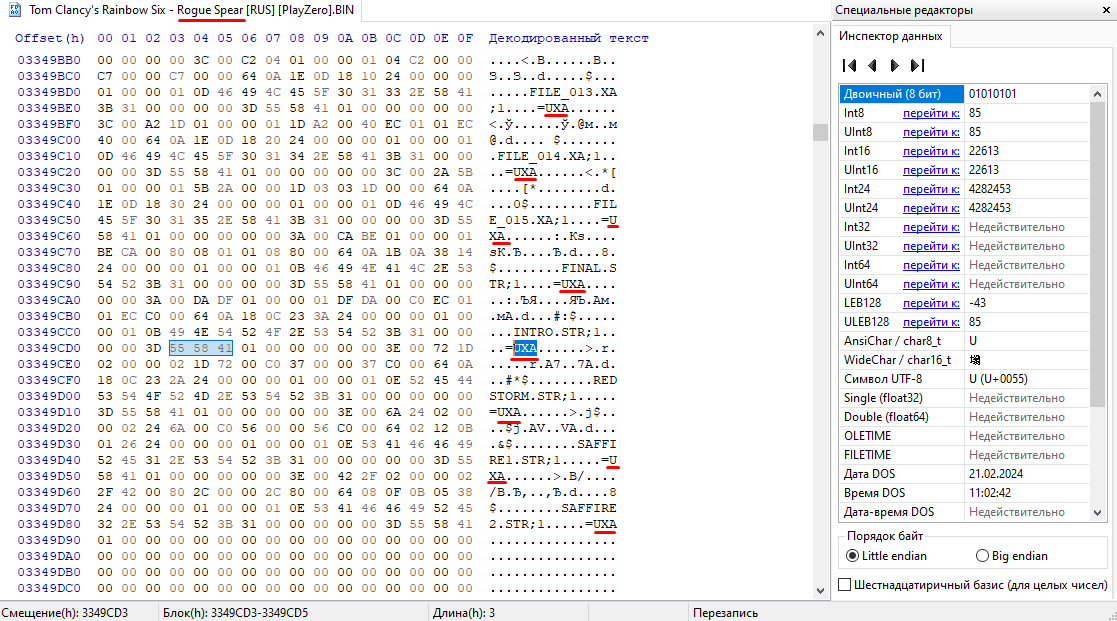Follow 'перейти к:' link for Int32
The width and height of the screenshot is (1117, 621).
point(931,227)
